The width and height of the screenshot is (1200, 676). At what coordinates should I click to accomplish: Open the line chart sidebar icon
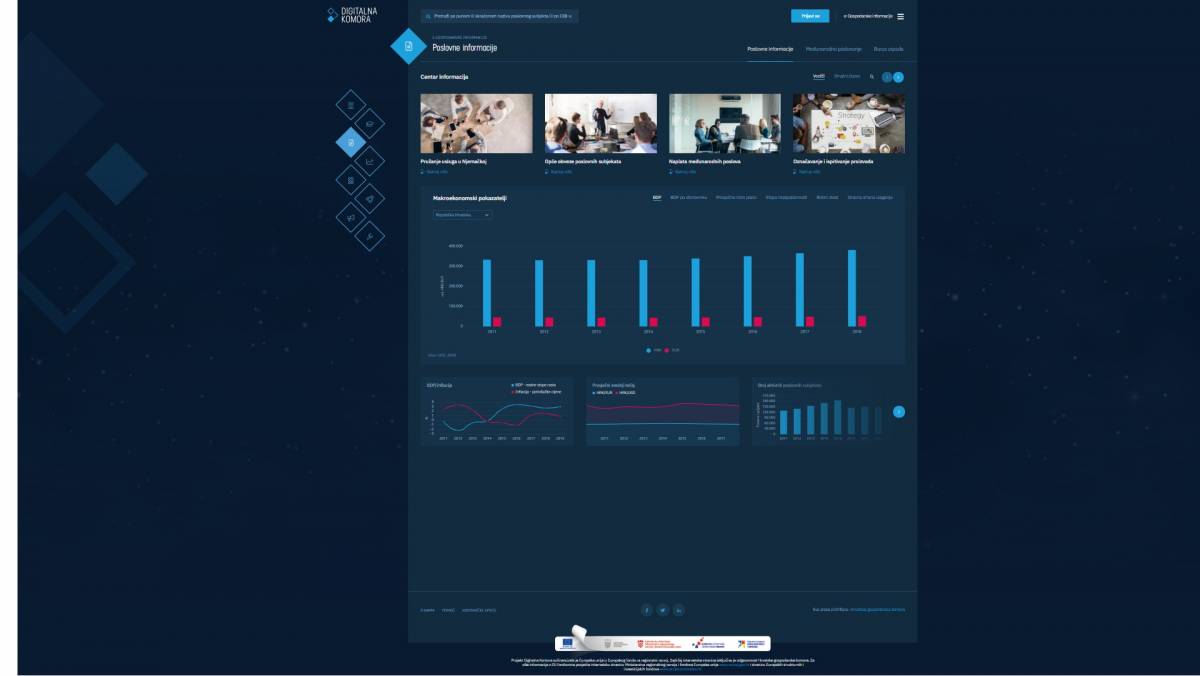pyautogui.click(x=369, y=161)
